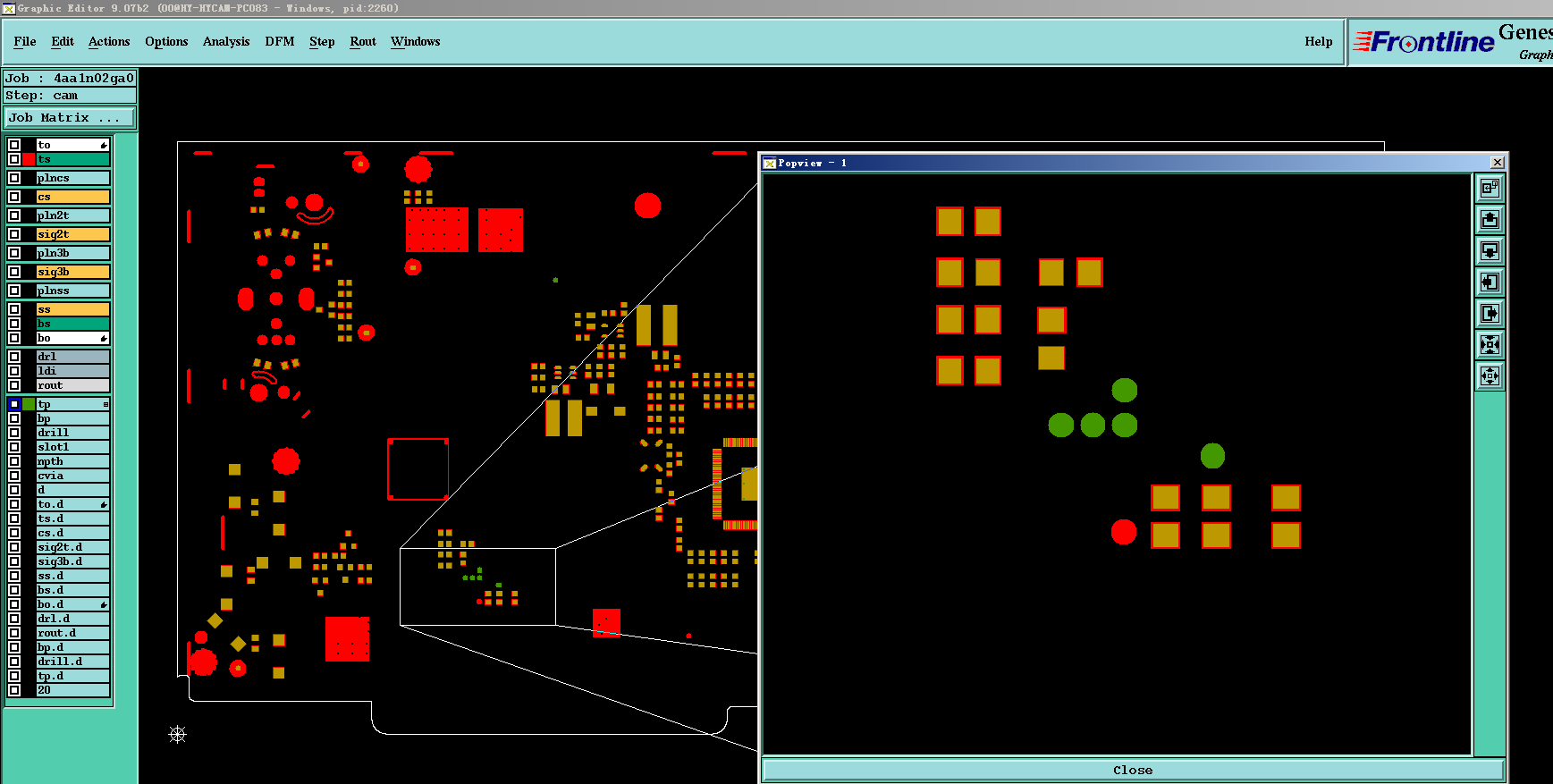
Task: Pan the Popview right with arrow icon
Action: 1490,313
